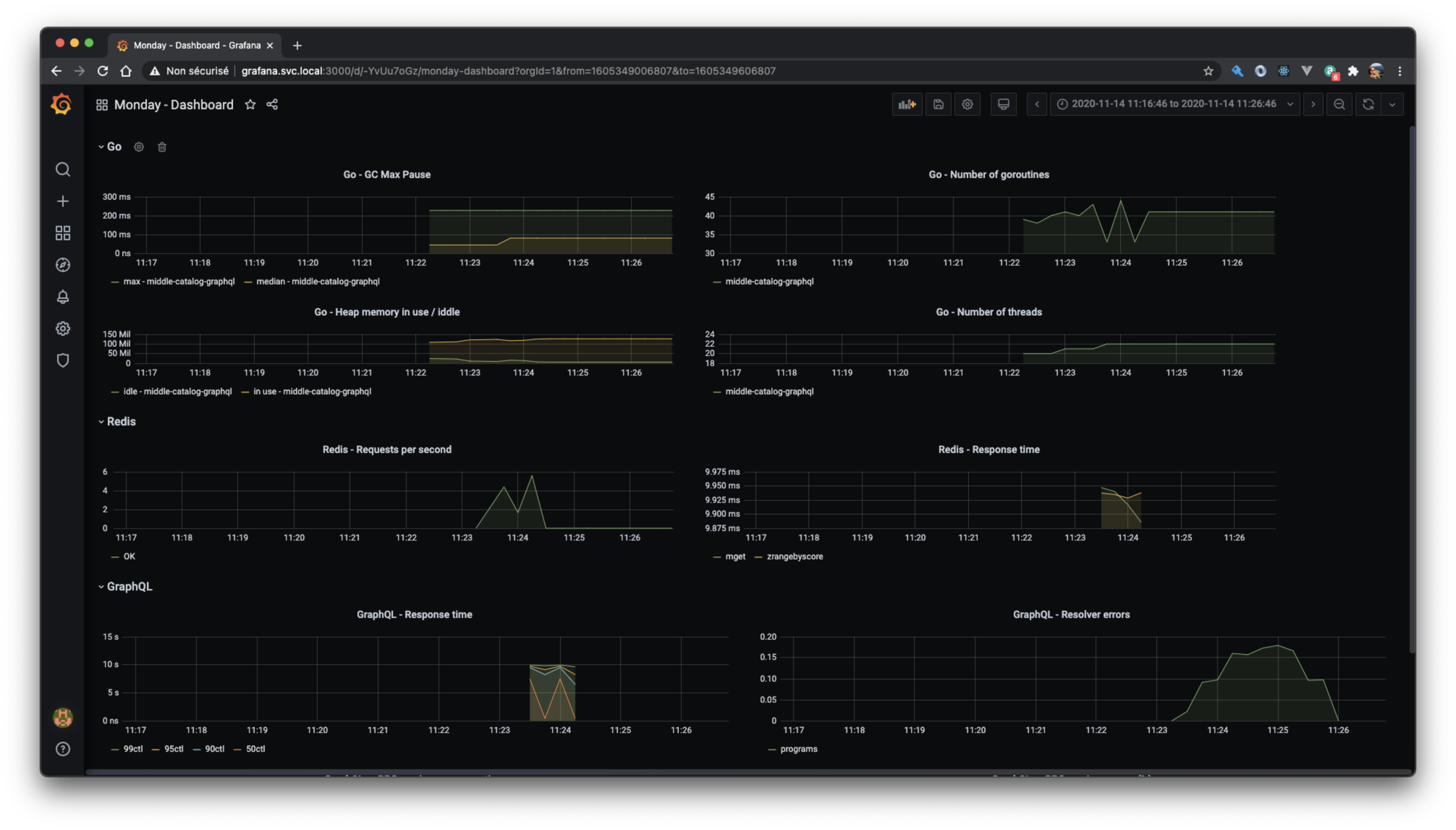Open Dashboards icon in sidebar
Image resolution: width=1456 pixels, height=830 pixels.
click(63, 233)
